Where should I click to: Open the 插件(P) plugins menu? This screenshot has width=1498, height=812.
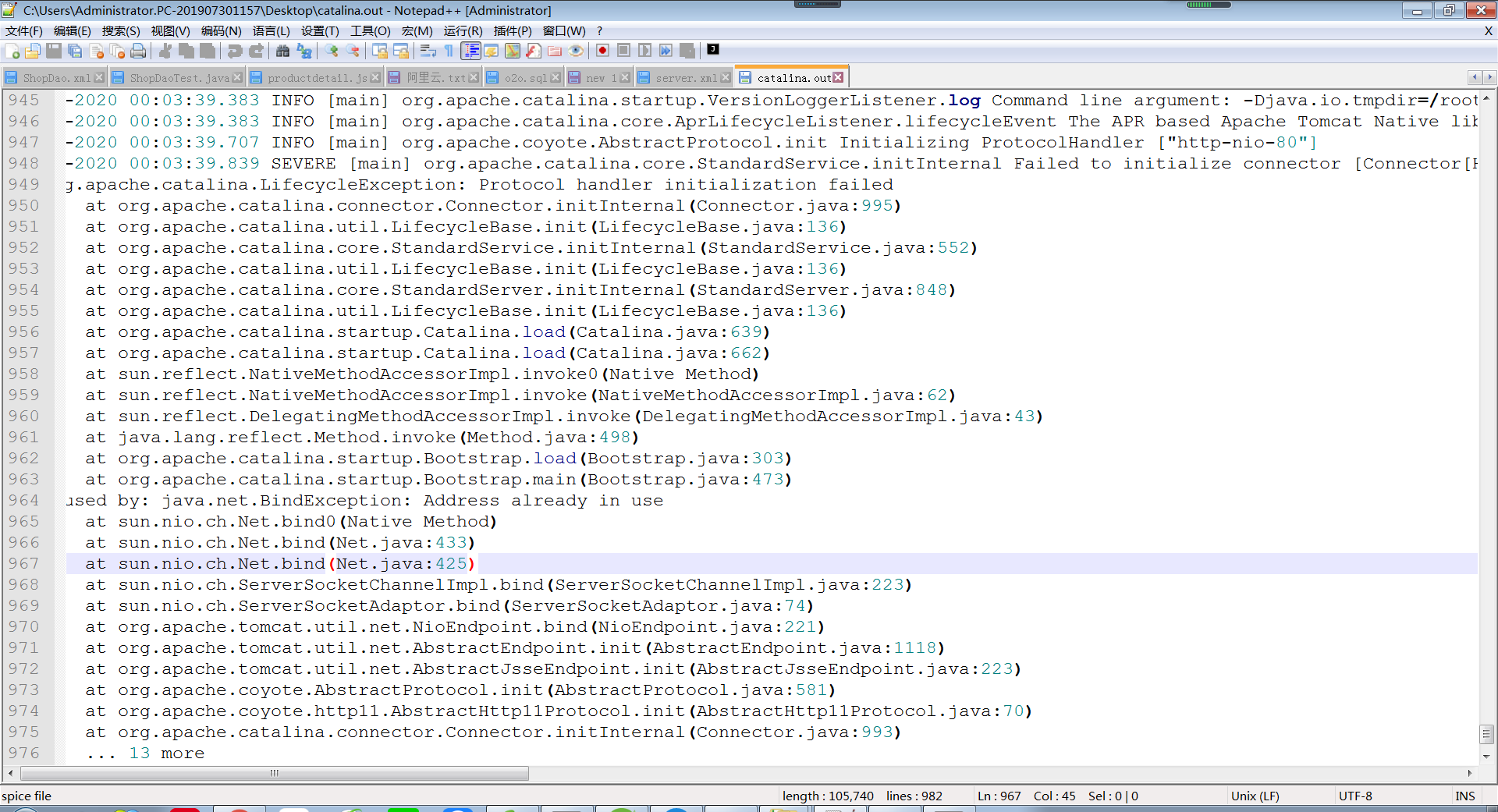(x=513, y=31)
